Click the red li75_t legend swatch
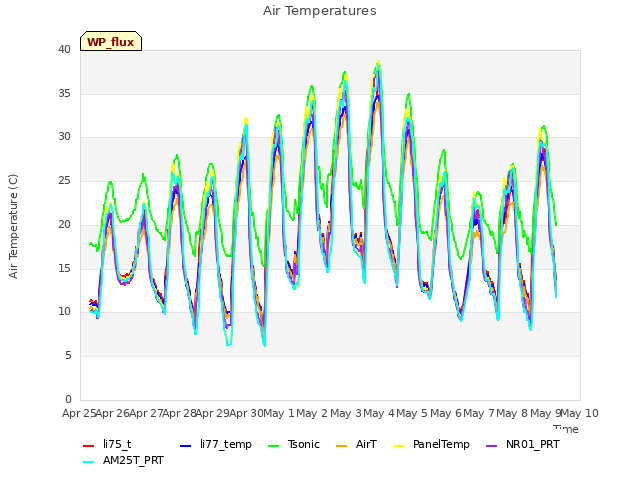The image size is (640, 480). (89, 445)
